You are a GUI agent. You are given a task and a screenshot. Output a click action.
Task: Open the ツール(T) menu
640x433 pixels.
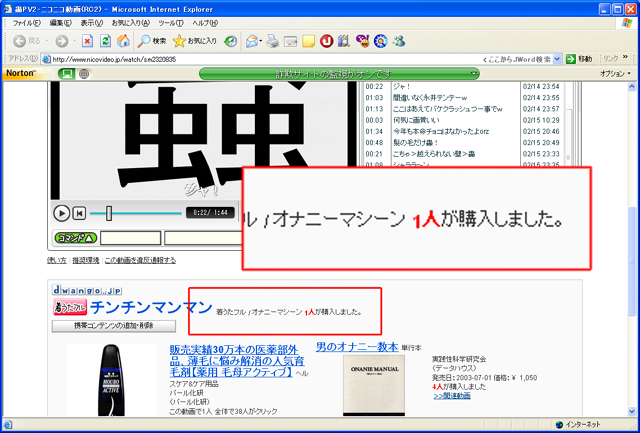[172, 22]
